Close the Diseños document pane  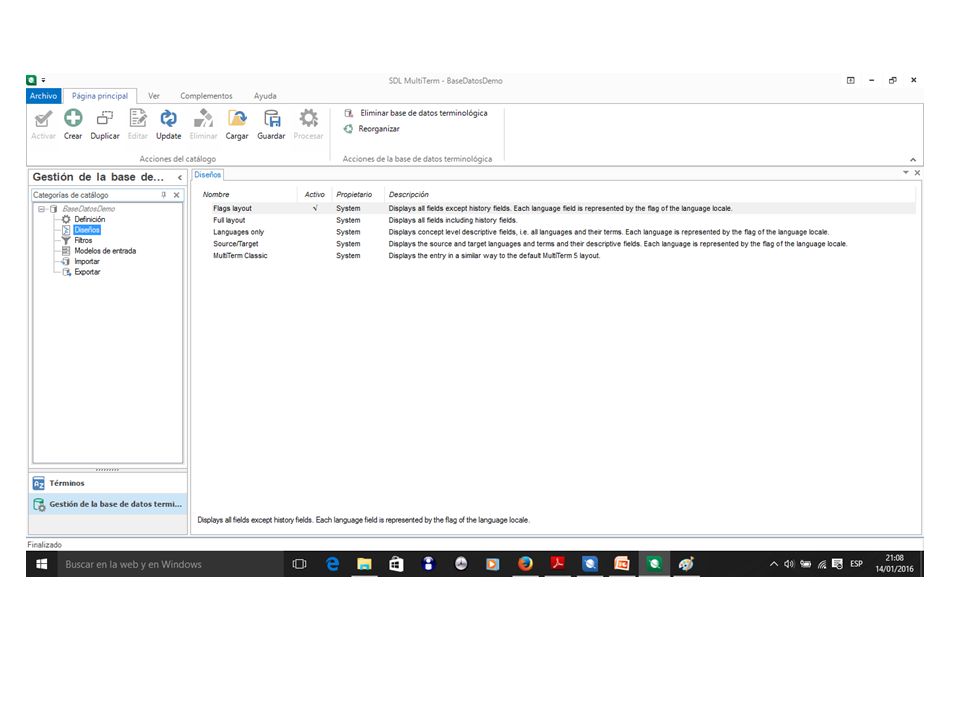[917, 173]
